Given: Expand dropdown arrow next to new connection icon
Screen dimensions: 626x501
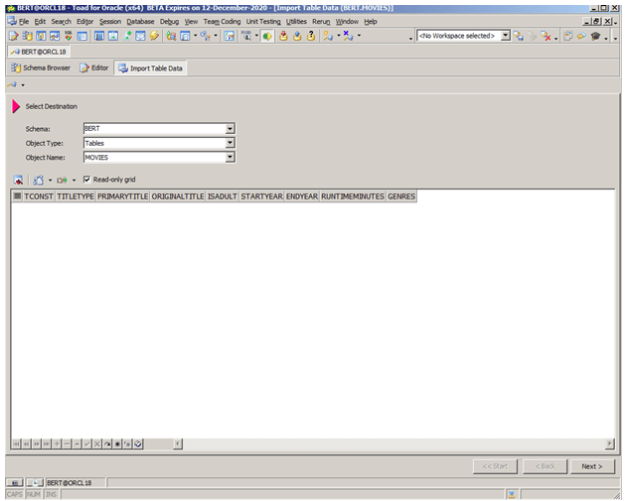Looking at the screenshot, I should (339, 36).
